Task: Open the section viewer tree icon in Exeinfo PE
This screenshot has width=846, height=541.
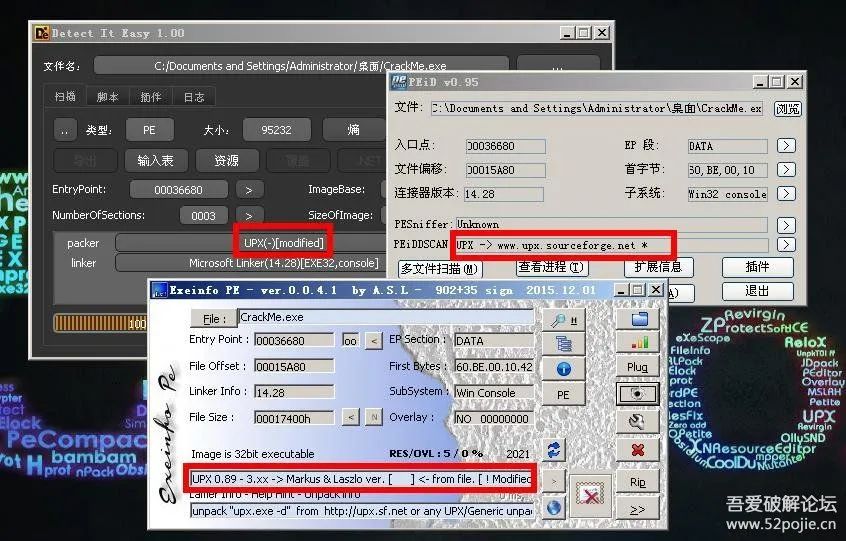Action: coord(563,344)
